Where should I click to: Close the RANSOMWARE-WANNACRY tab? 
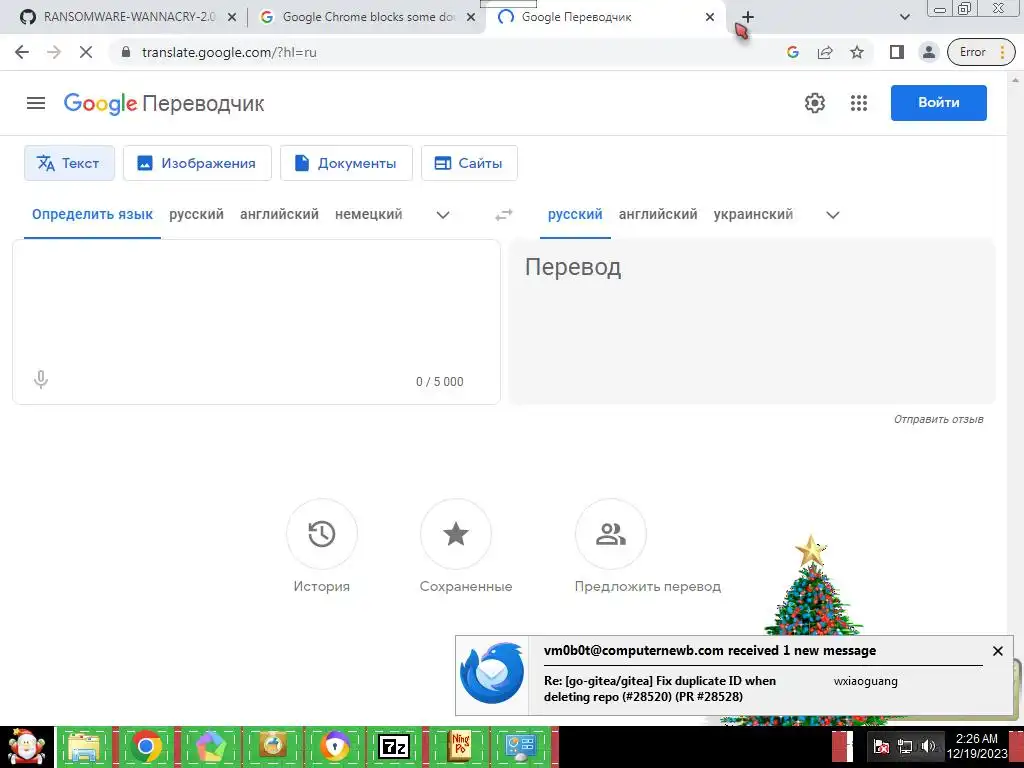point(232,17)
